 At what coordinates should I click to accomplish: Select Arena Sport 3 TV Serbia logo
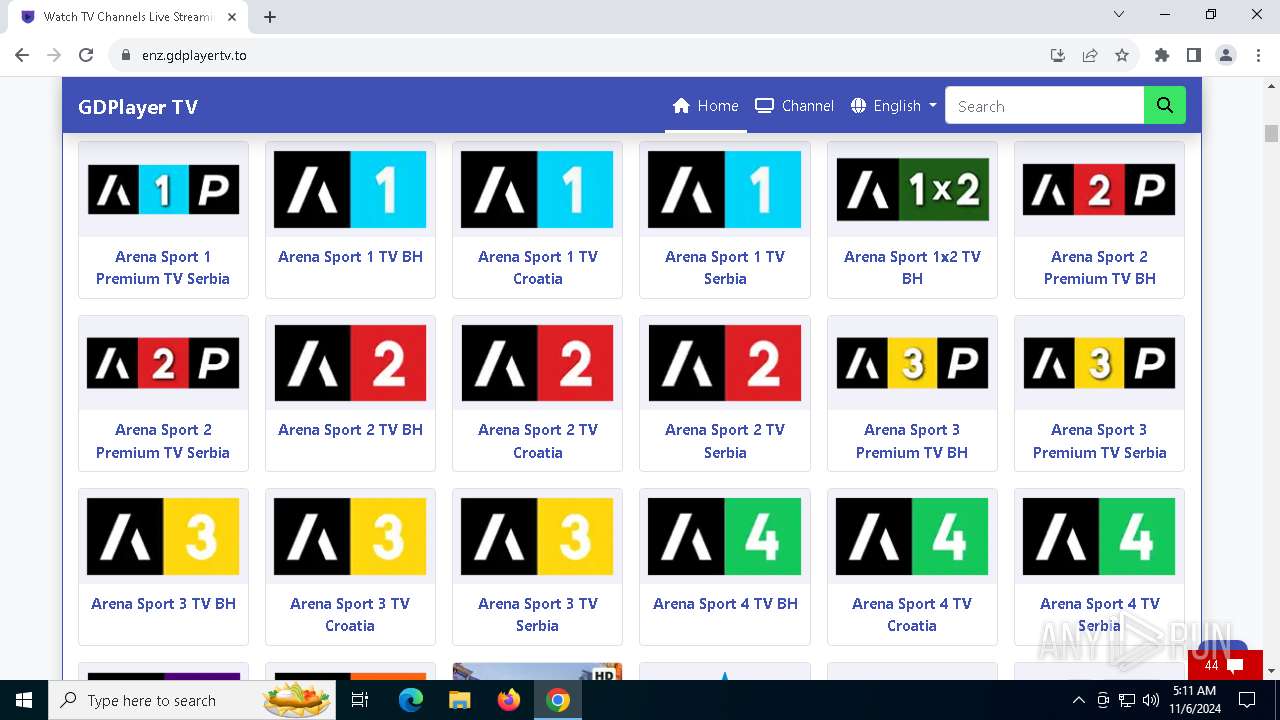click(x=537, y=537)
